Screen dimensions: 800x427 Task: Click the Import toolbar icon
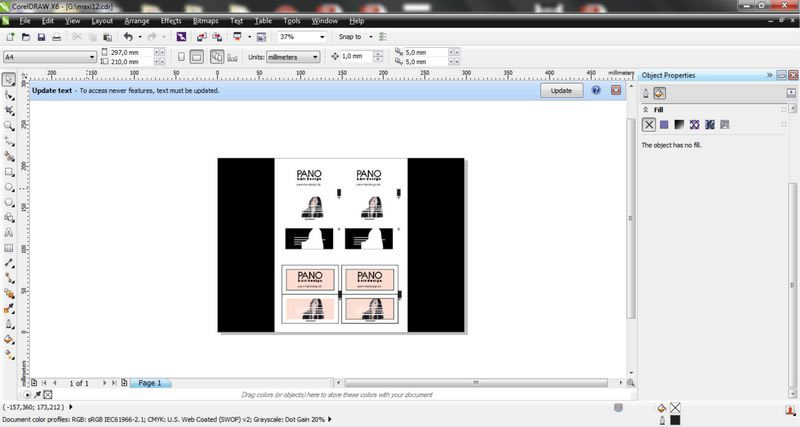click(202, 37)
